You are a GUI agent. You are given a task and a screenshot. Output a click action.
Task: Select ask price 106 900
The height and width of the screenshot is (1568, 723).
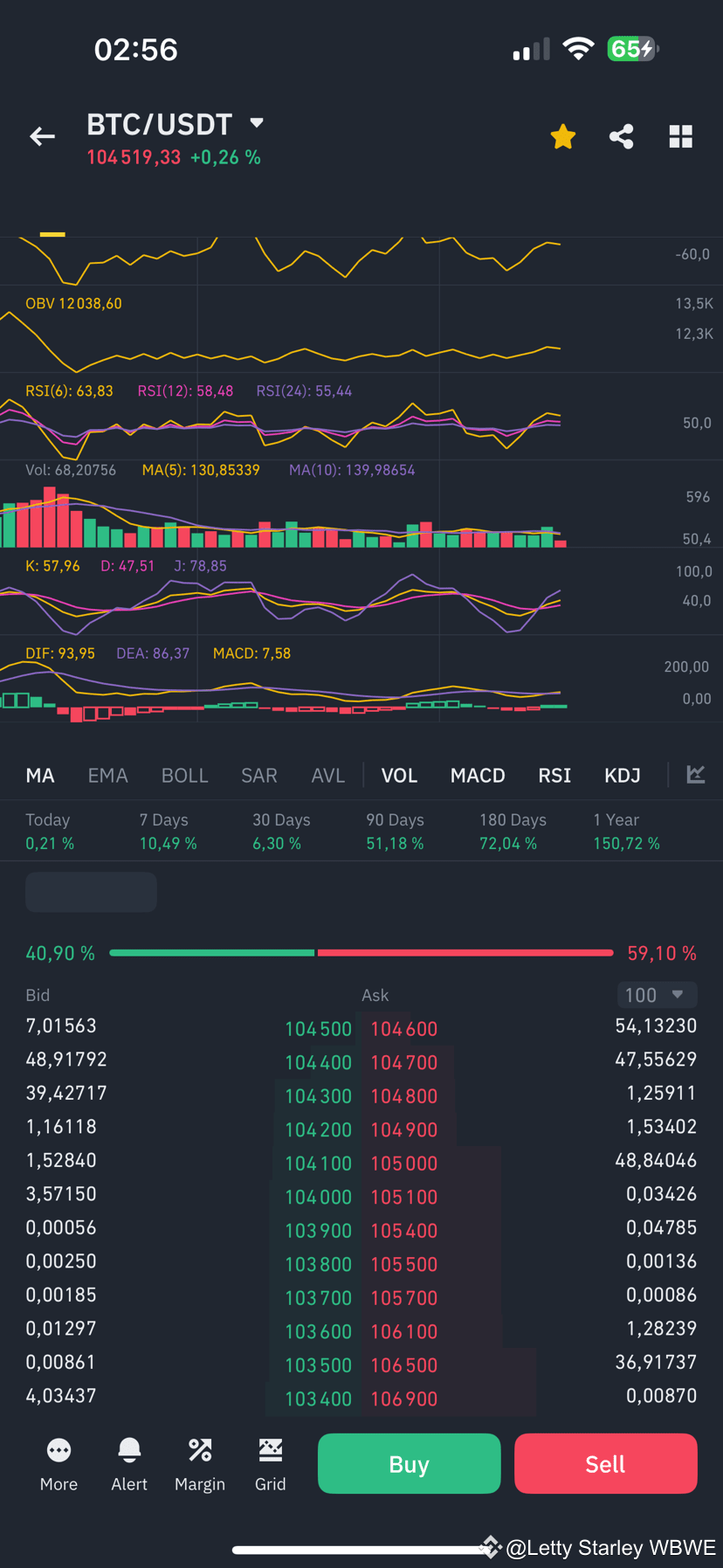pos(404,1399)
